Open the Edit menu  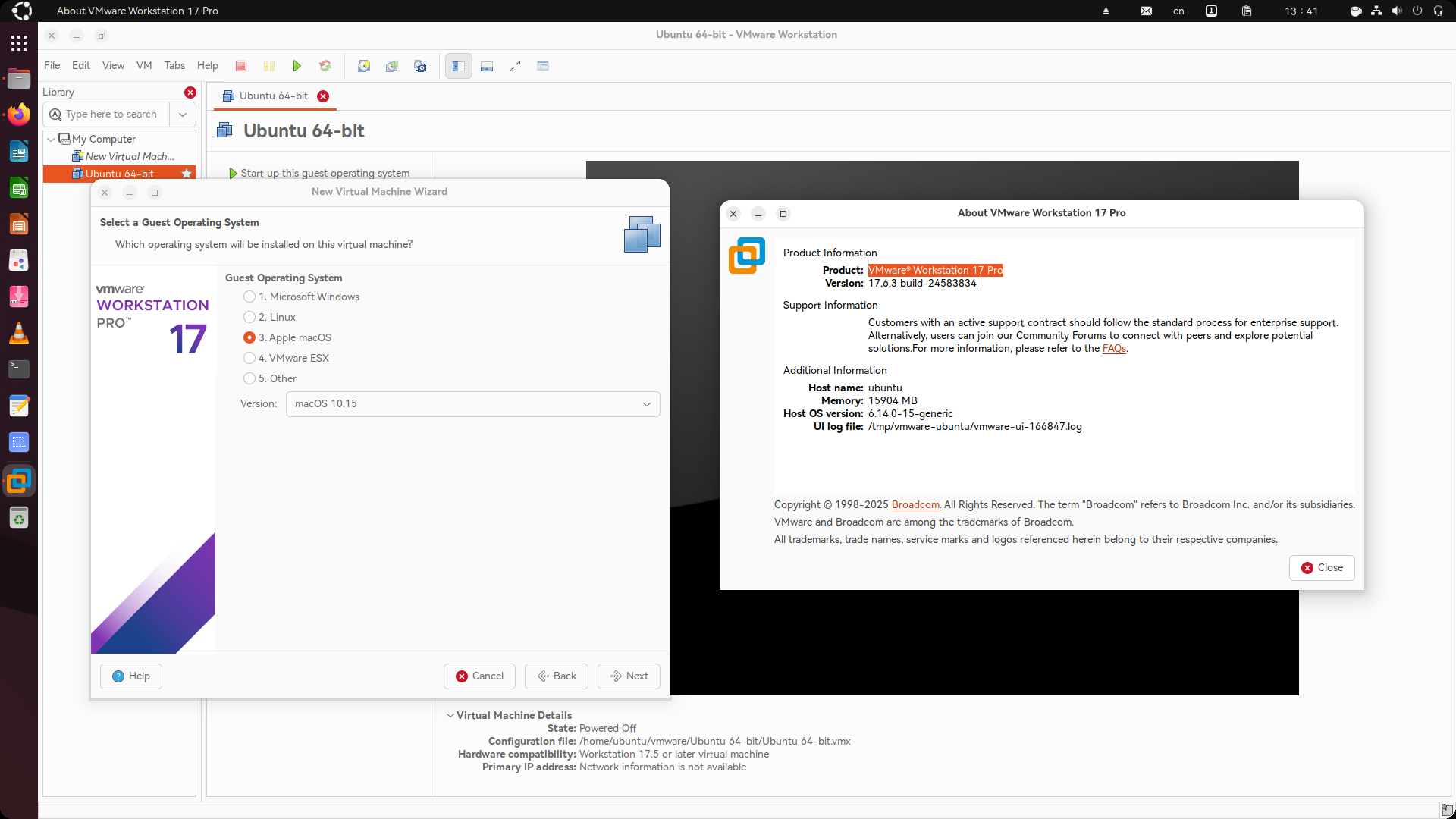coord(81,66)
